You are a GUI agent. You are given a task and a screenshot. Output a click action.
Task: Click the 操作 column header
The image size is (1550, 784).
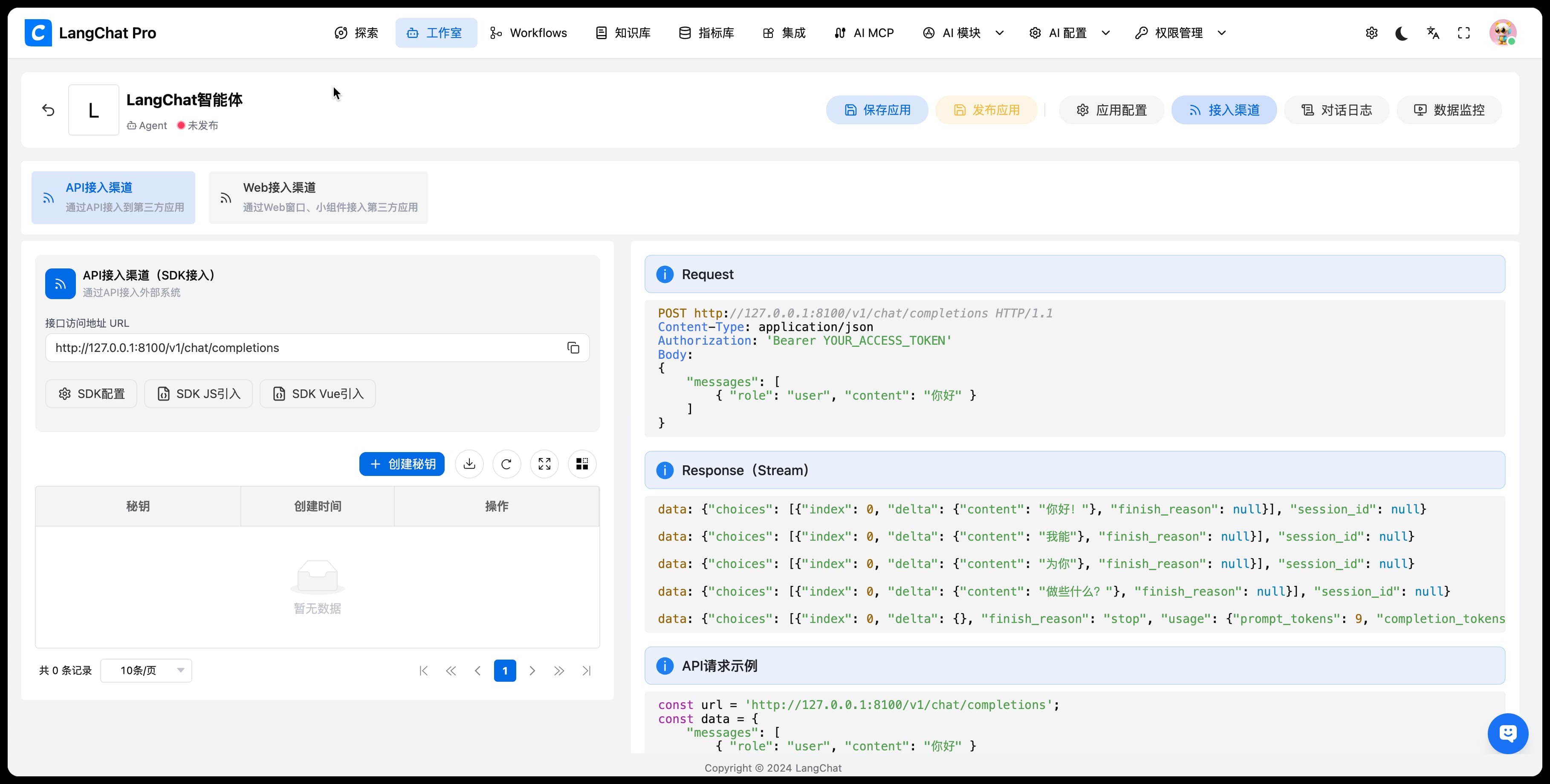(497, 506)
